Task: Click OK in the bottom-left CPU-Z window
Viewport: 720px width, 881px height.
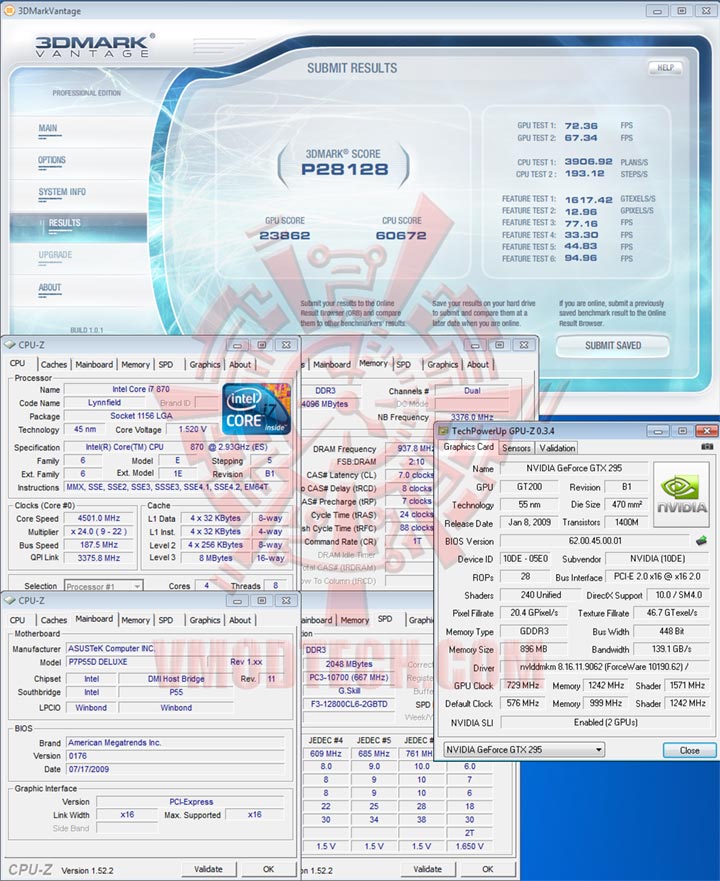Action: 269,869
